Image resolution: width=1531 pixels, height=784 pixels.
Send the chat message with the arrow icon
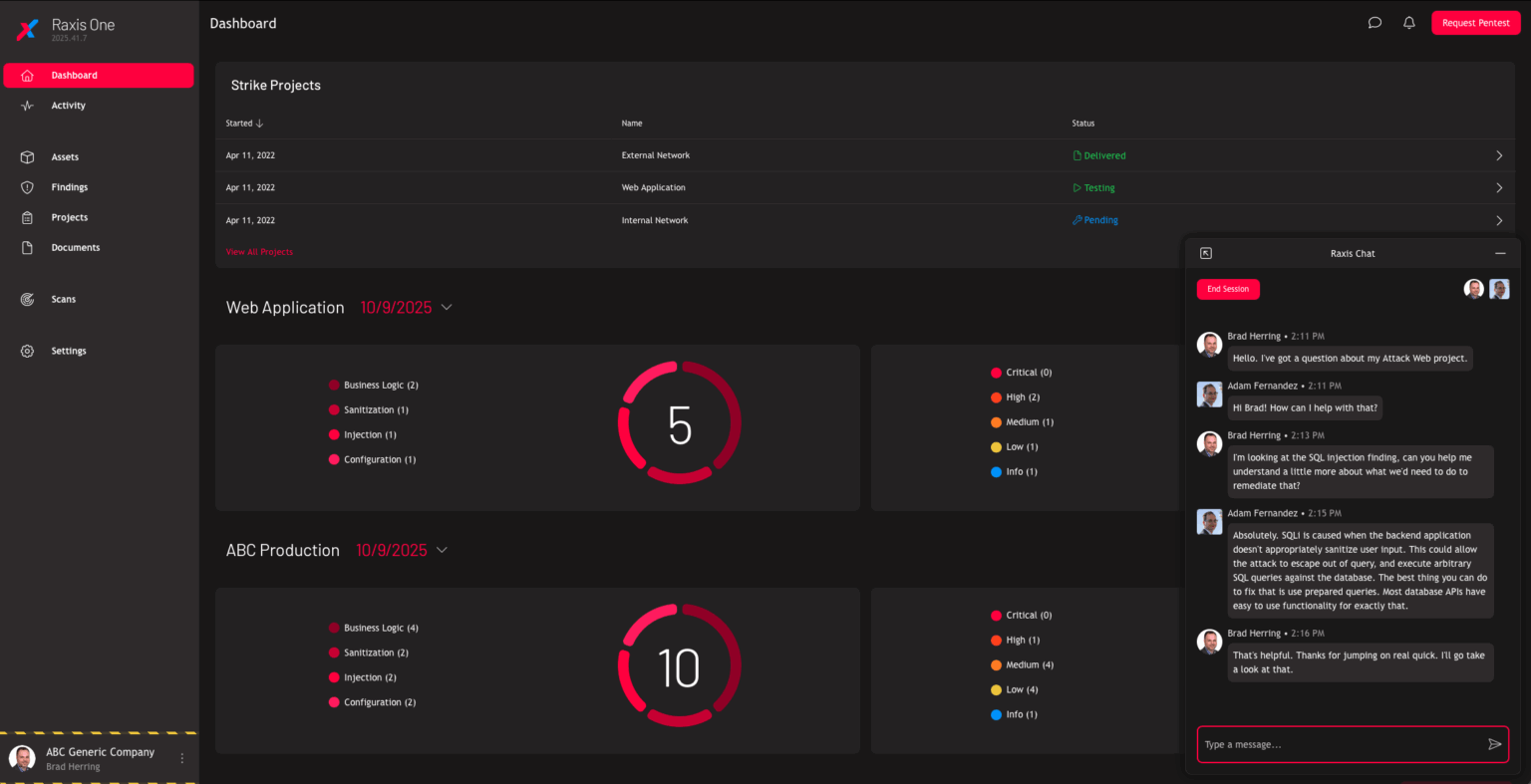click(x=1494, y=743)
